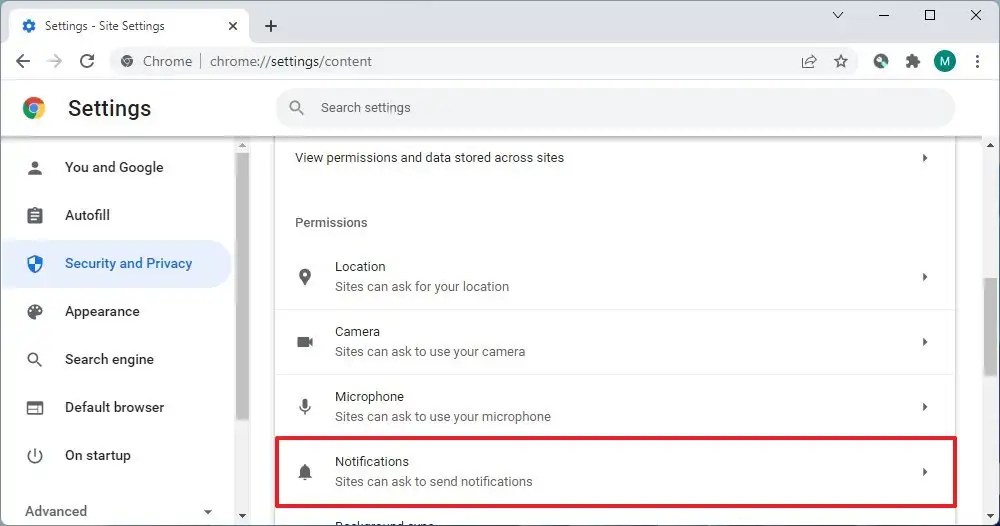Image resolution: width=1000 pixels, height=526 pixels.
Task: Click the clipboard icon beside Autofill
Action: click(35, 216)
